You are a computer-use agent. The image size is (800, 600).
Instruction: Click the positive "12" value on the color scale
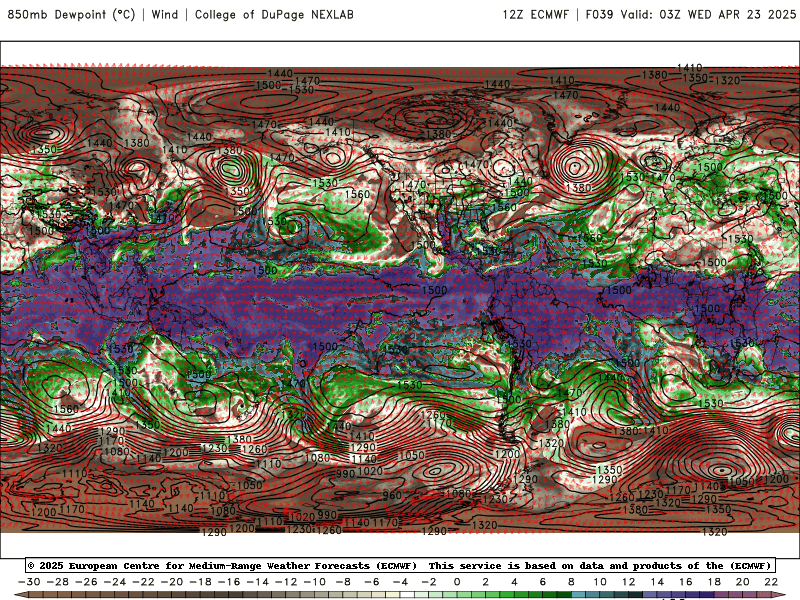(629, 582)
